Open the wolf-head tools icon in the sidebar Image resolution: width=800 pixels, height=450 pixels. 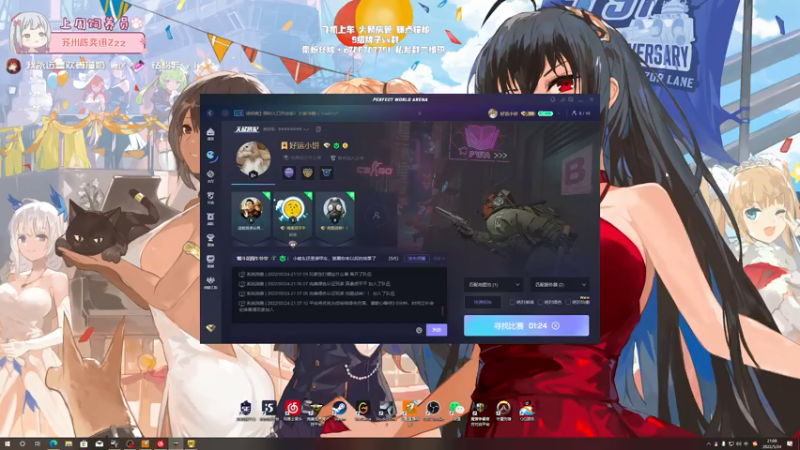click(211, 283)
